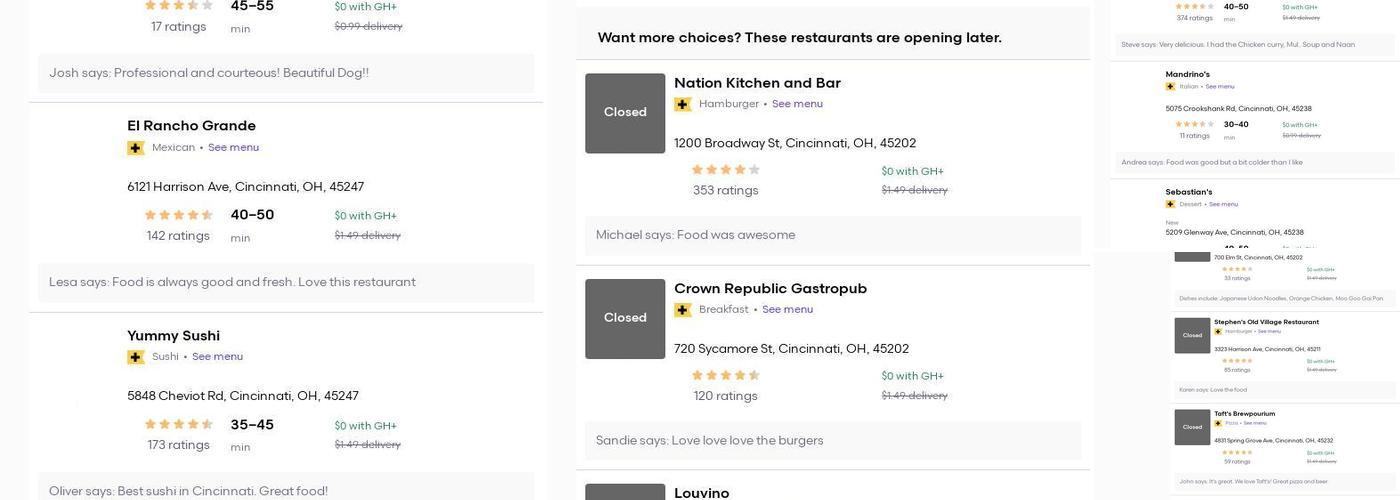
Task: Click the GH+ badge under Nation Kitchen and Bar
Action: [x=683, y=104]
